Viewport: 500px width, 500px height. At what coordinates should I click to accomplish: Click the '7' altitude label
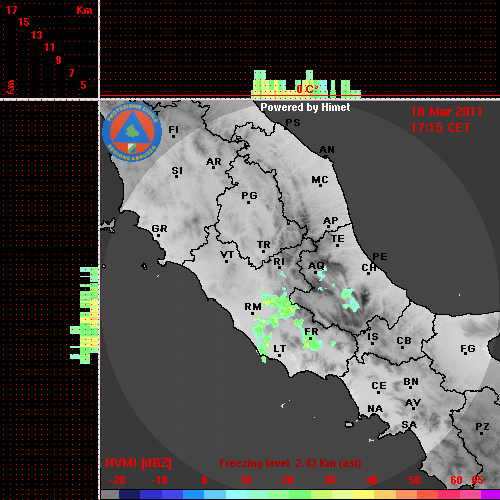(71, 73)
